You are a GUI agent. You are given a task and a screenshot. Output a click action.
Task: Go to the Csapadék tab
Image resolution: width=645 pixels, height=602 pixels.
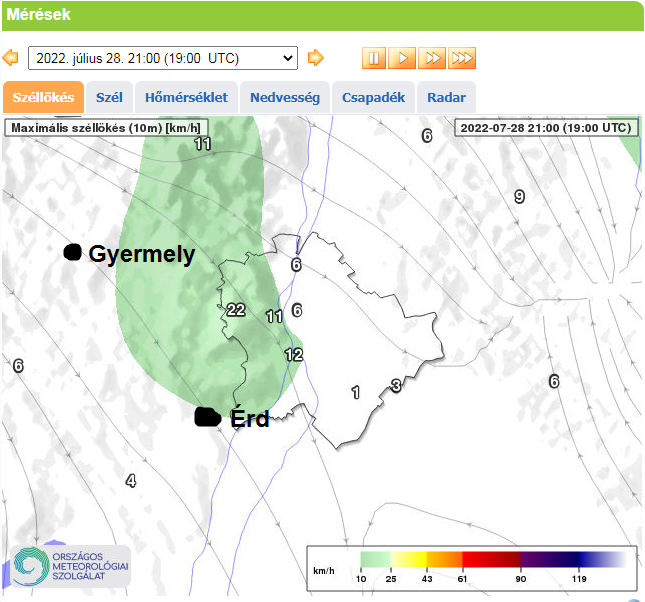coord(373,98)
